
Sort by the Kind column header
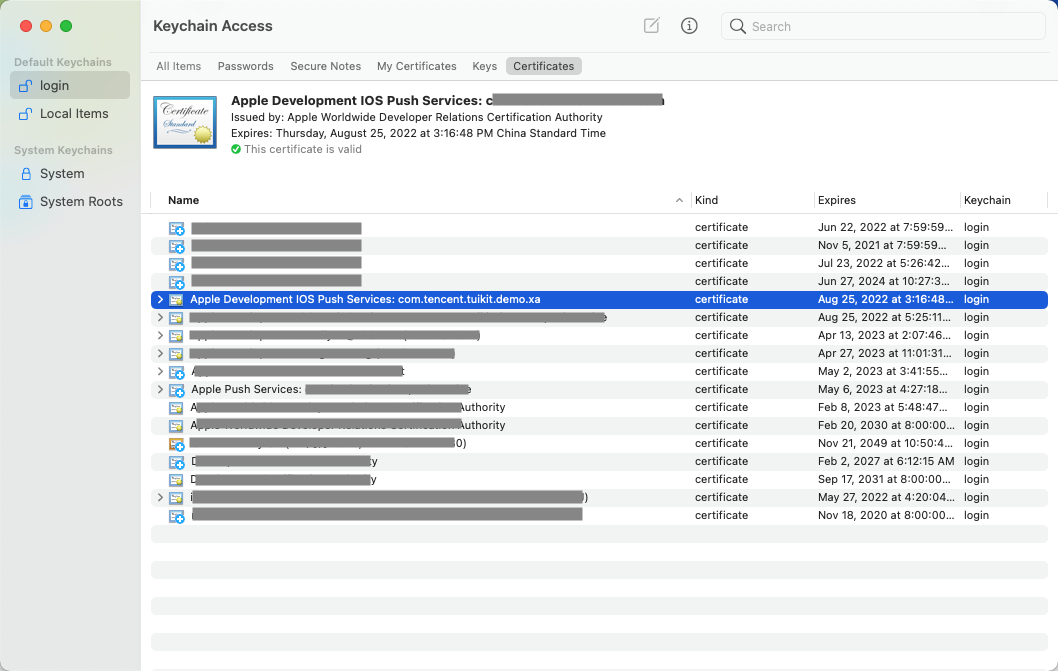[752, 200]
